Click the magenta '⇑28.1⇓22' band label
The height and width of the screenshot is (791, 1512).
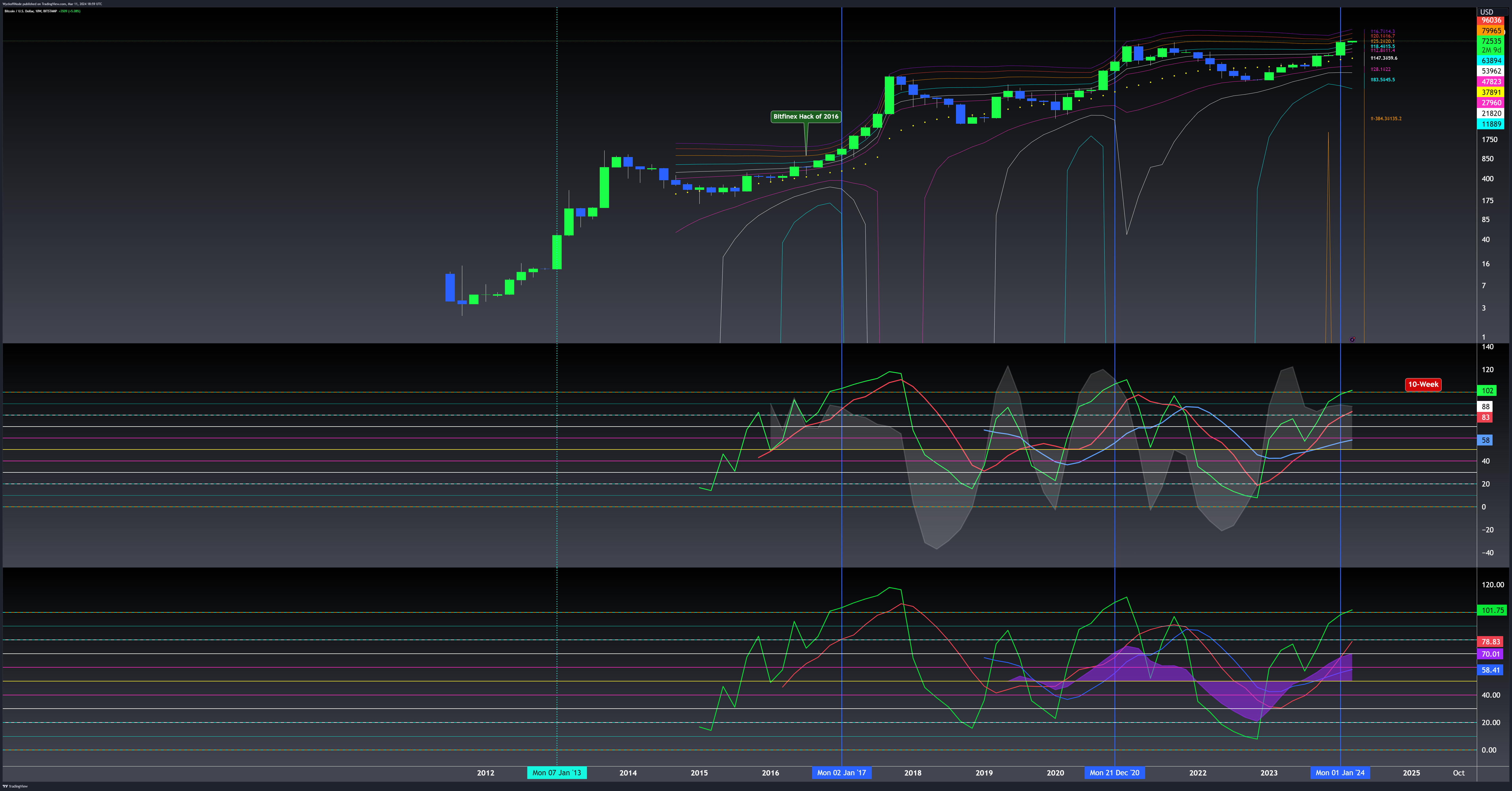1381,70
